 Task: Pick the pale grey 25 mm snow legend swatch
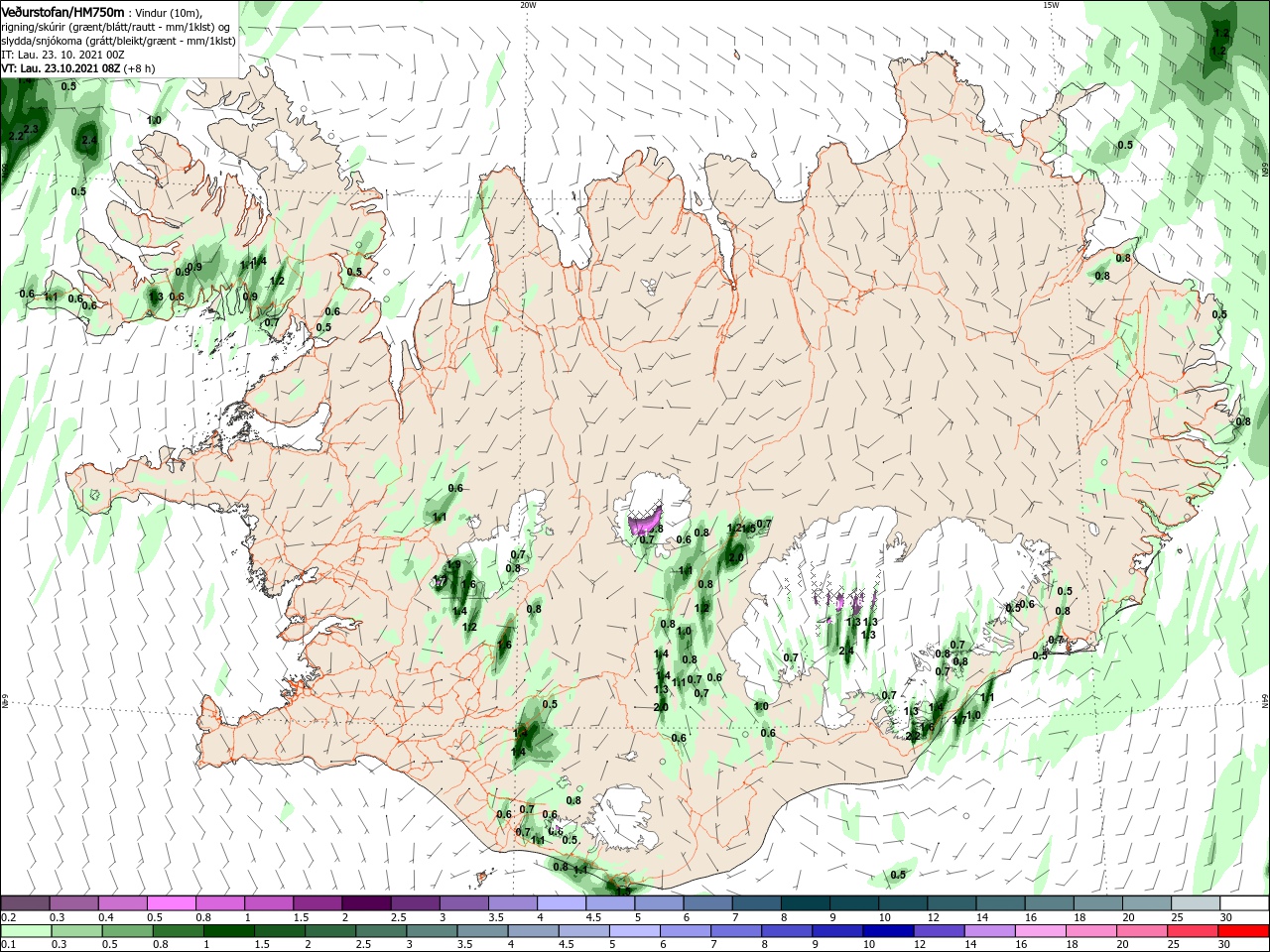pyautogui.click(x=1196, y=902)
